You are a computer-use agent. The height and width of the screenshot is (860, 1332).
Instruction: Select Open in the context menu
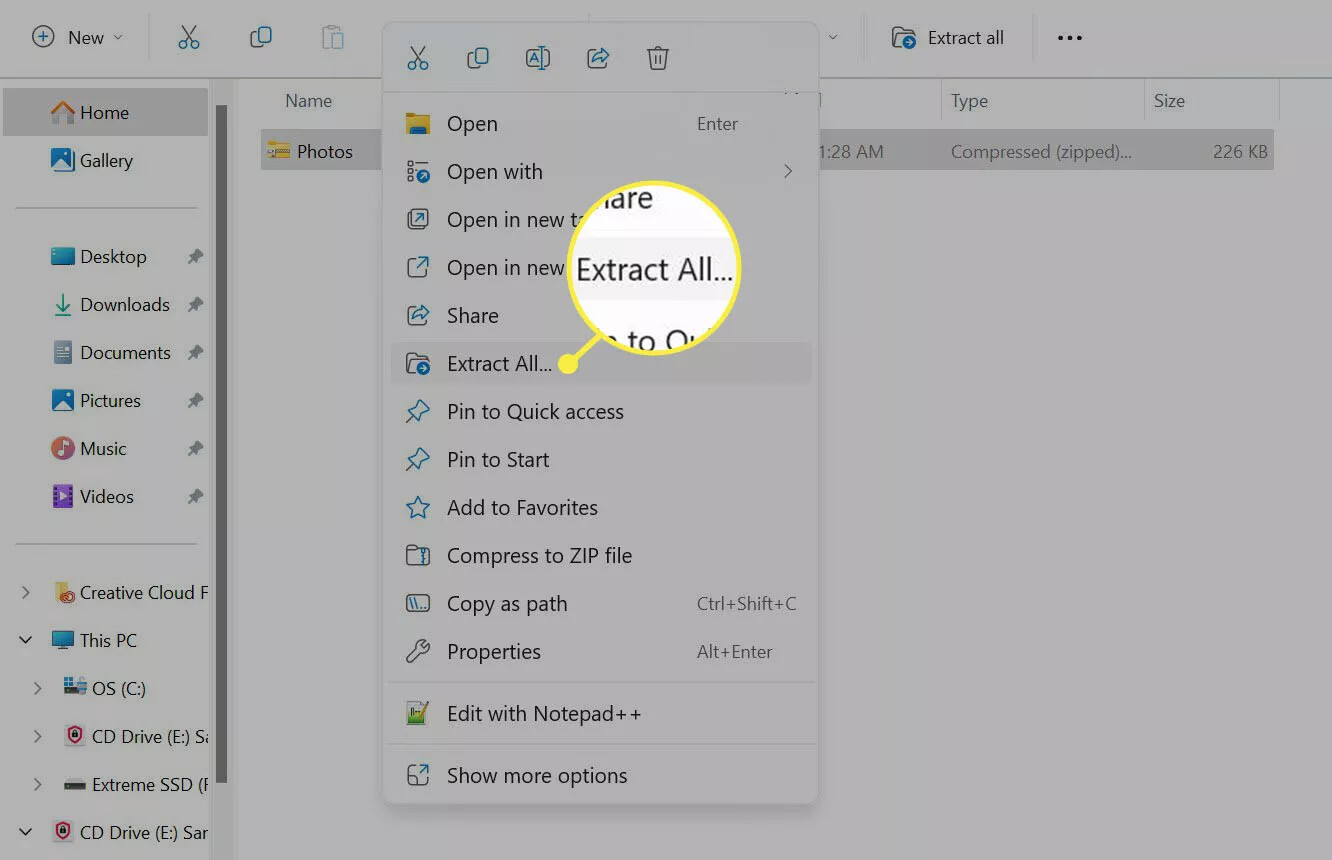600,124
